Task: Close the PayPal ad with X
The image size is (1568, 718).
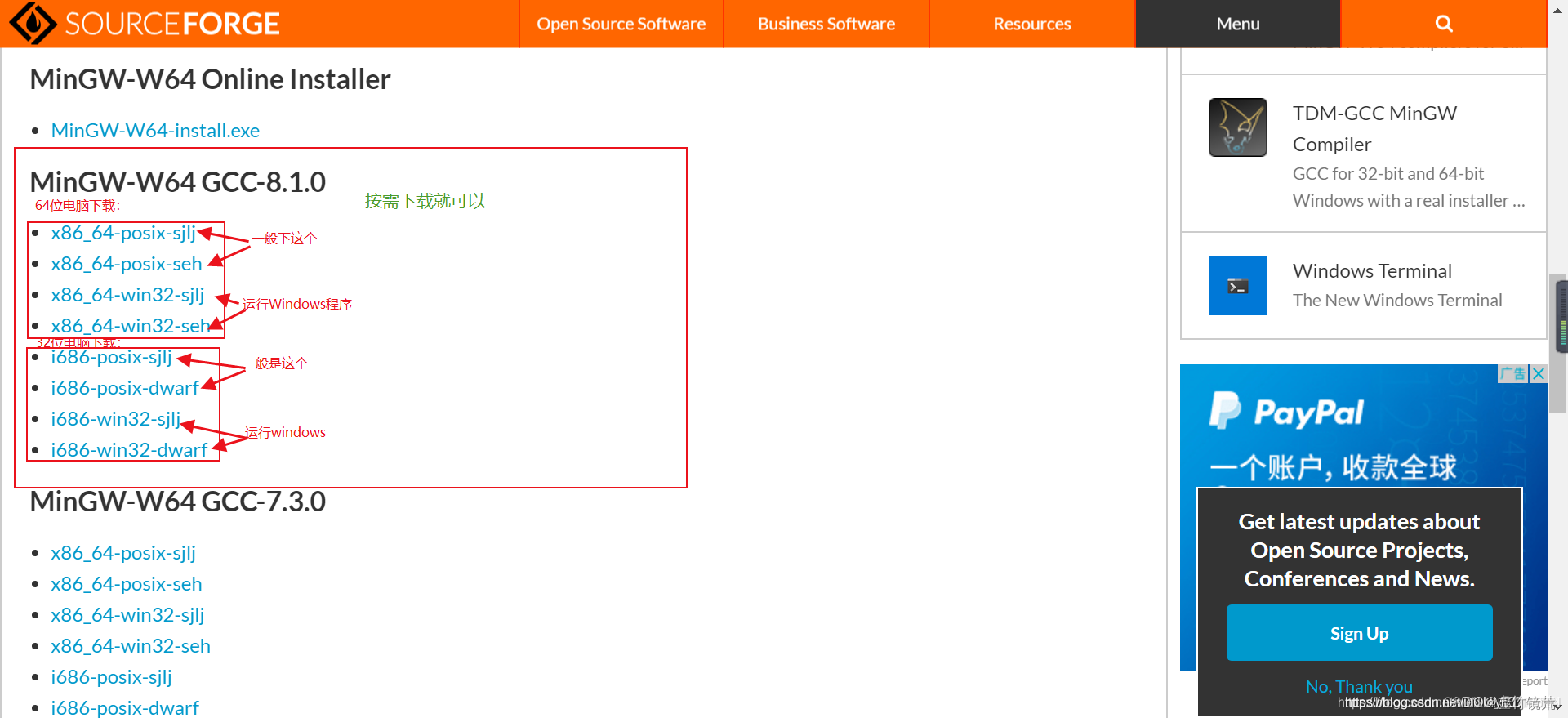Action: (1539, 373)
